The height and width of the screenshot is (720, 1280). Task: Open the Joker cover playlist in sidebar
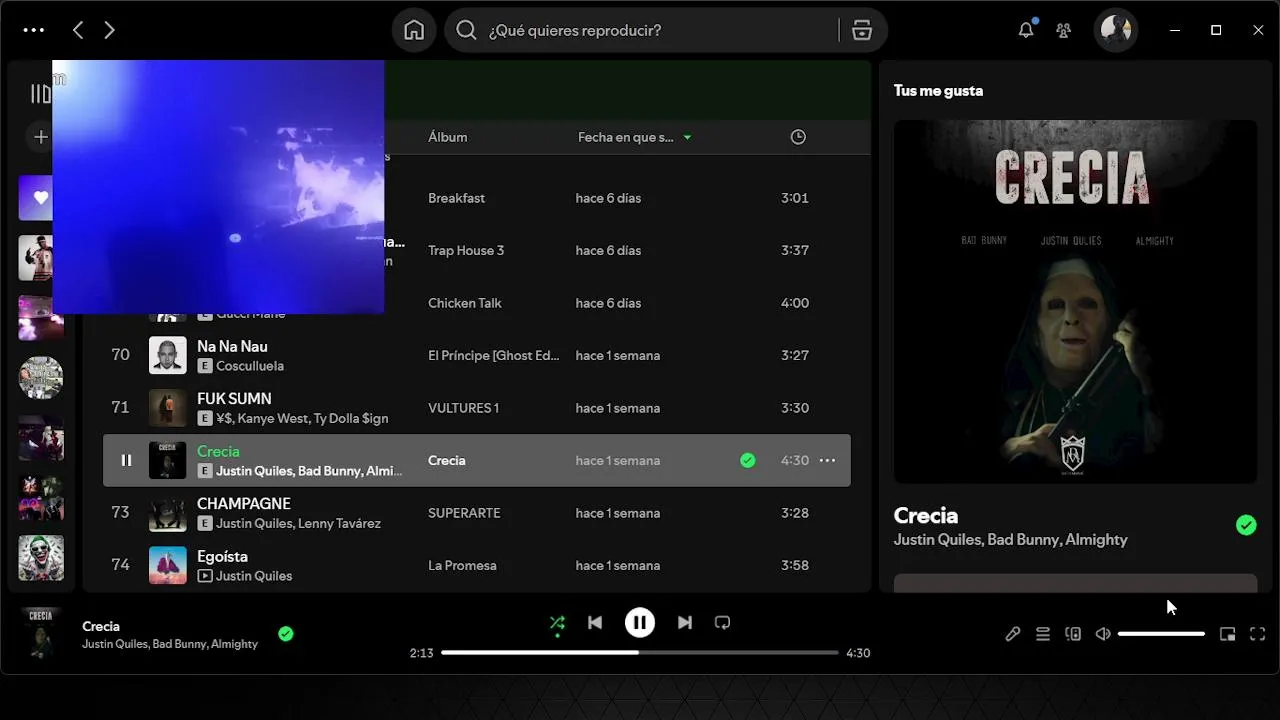point(41,558)
